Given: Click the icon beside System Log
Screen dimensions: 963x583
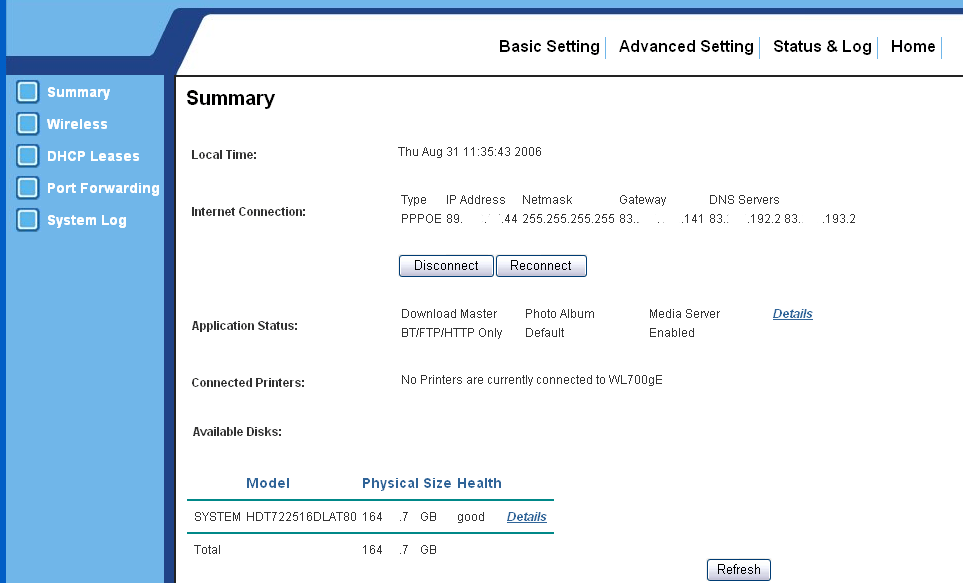Looking at the screenshot, I should tap(28, 220).
